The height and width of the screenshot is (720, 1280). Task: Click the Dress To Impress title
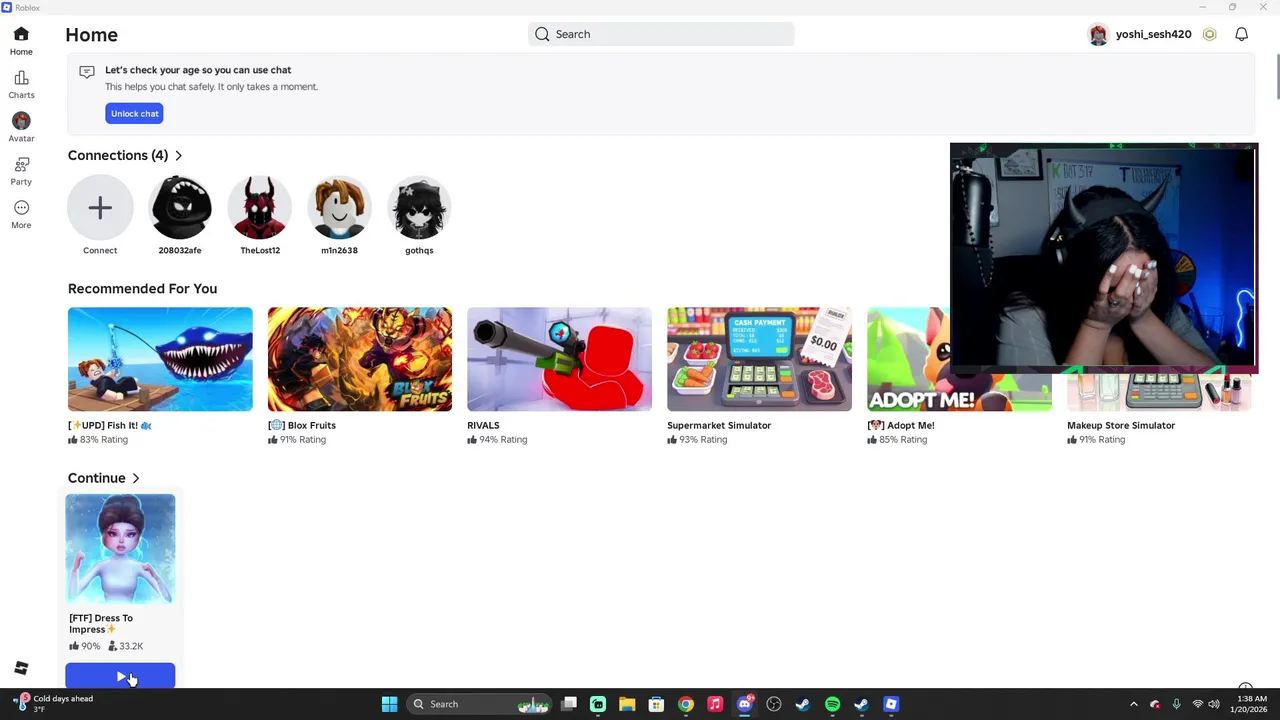click(x=101, y=623)
